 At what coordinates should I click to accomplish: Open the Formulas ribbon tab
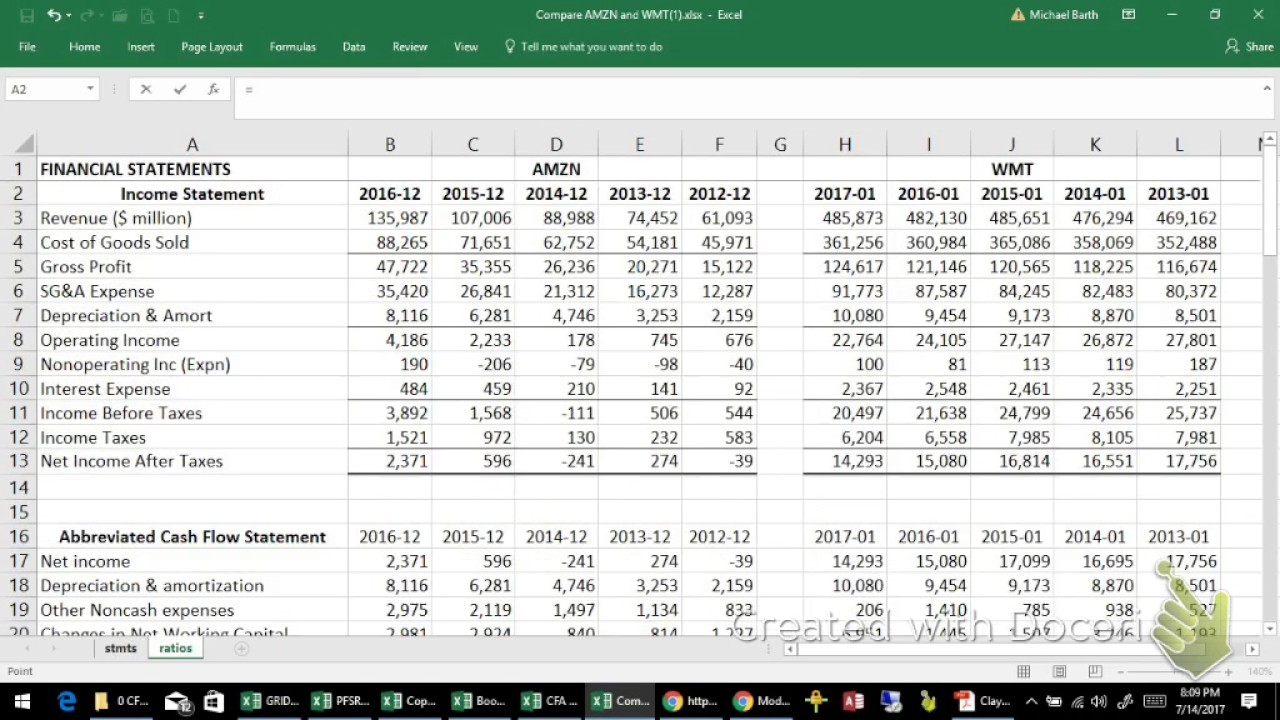(292, 47)
